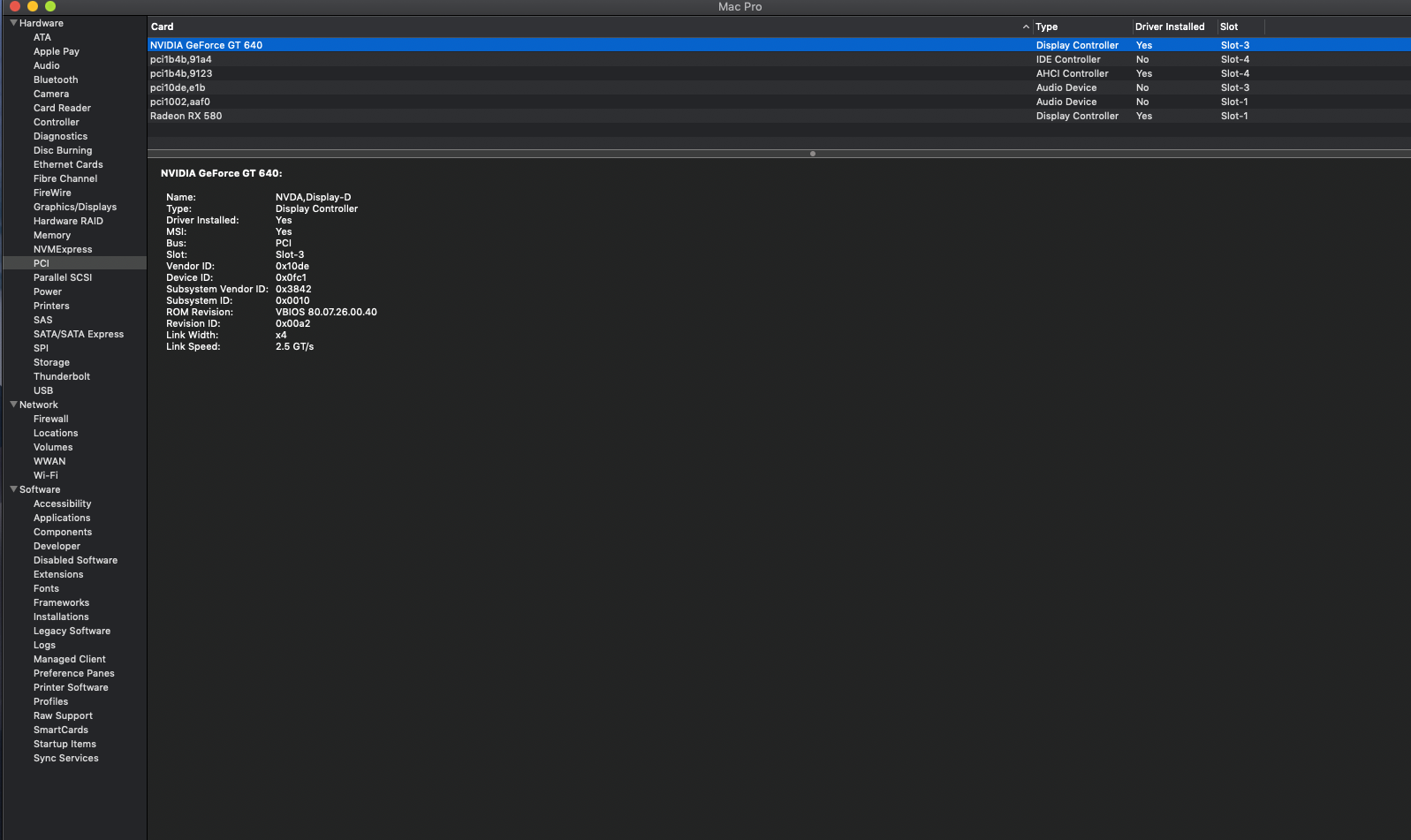This screenshot has height=840, width=1411.
Task: Click the Card column sort arrow
Action: pos(1026,26)
